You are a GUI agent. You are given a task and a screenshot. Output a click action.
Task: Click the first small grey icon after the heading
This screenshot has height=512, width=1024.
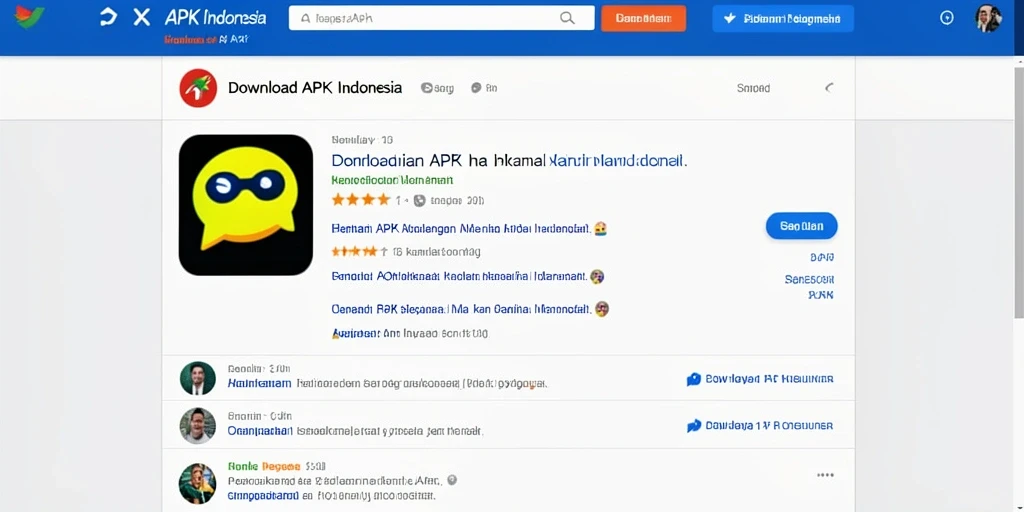(427, 88)
